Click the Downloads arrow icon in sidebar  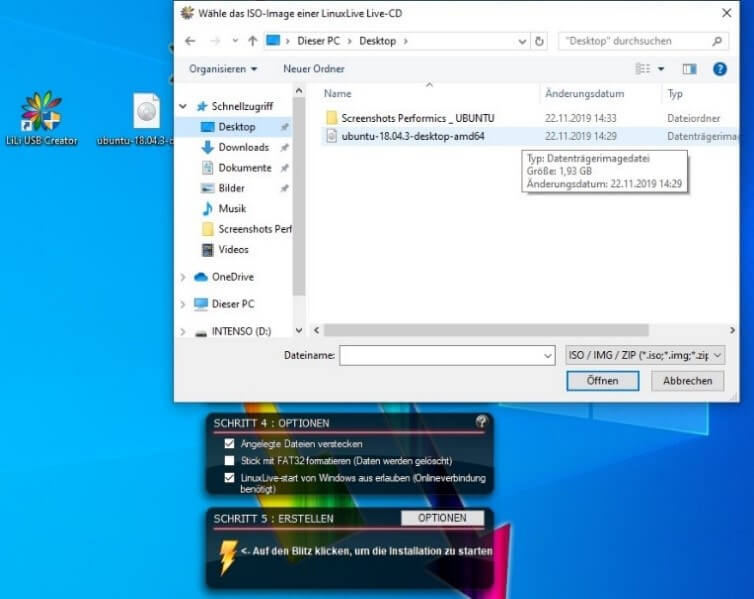(207, 147)
